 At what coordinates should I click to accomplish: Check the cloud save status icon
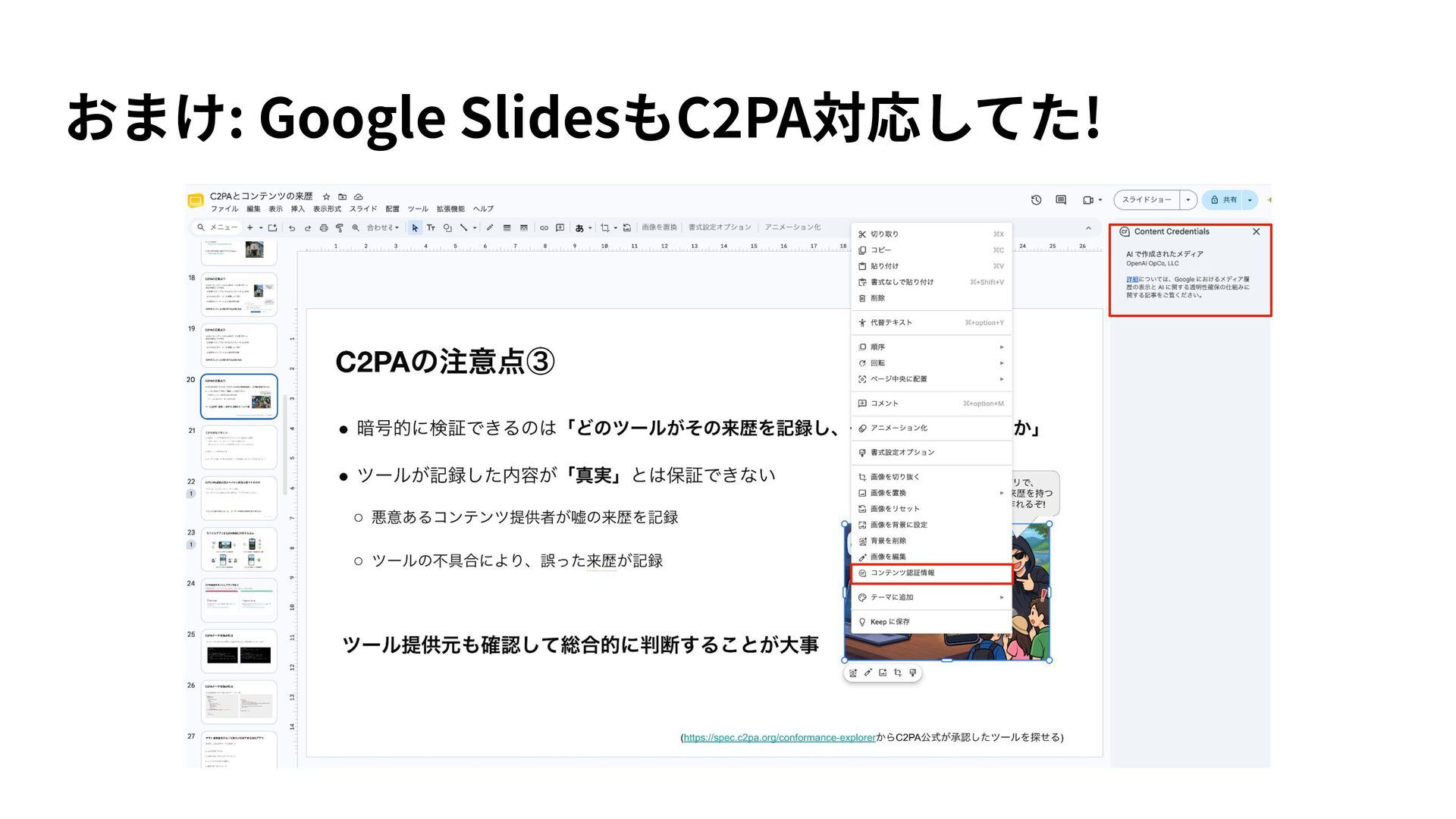click(x=359, y=196)
